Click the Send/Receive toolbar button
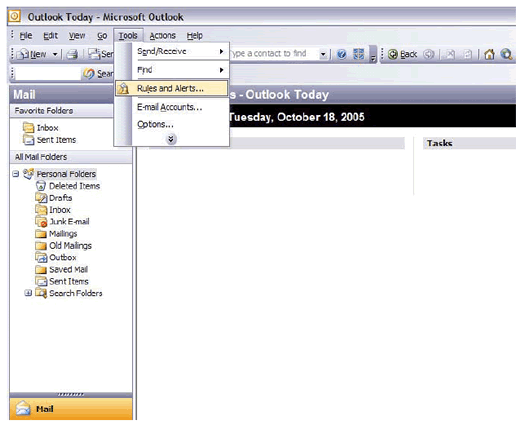 (x=100, y=54)
